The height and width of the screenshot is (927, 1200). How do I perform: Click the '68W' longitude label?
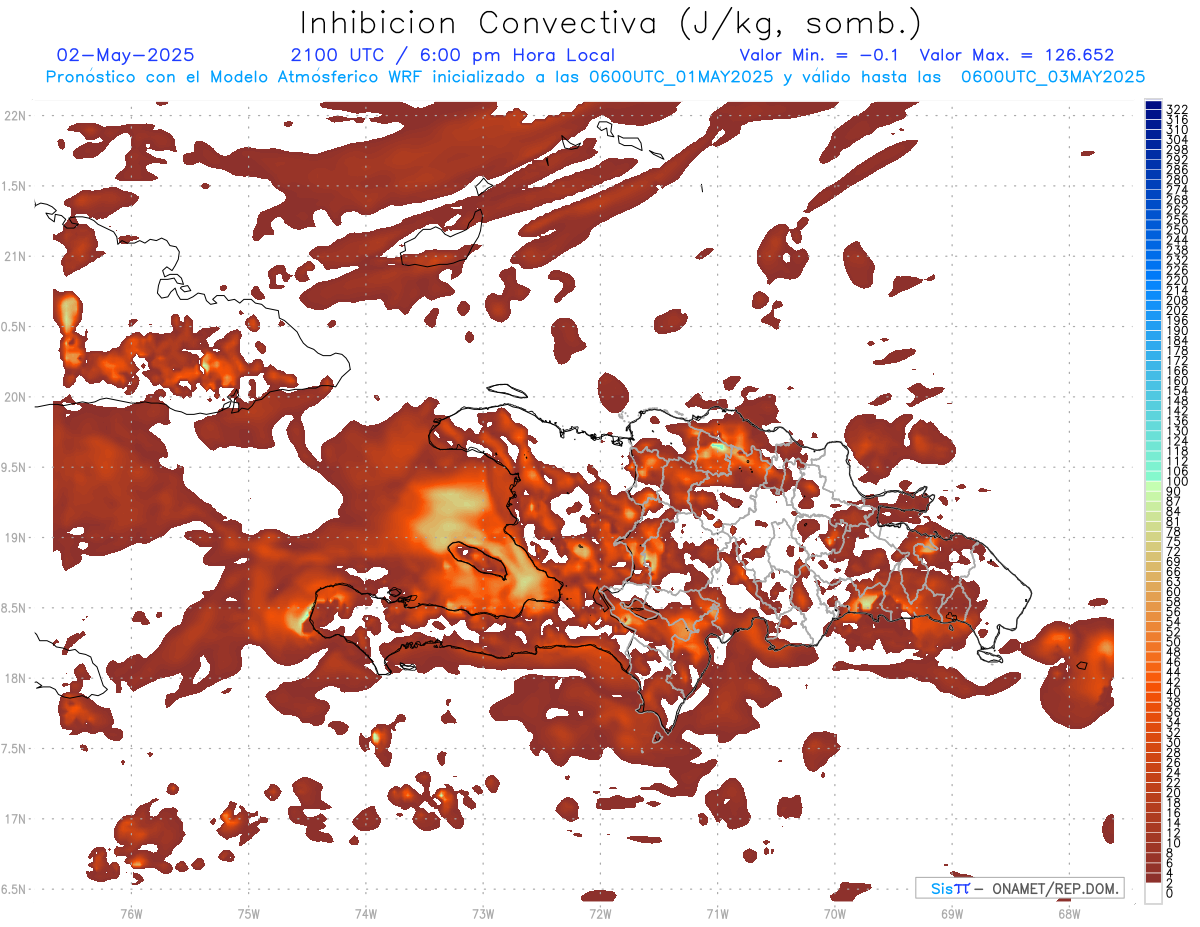pos(1069,914)
